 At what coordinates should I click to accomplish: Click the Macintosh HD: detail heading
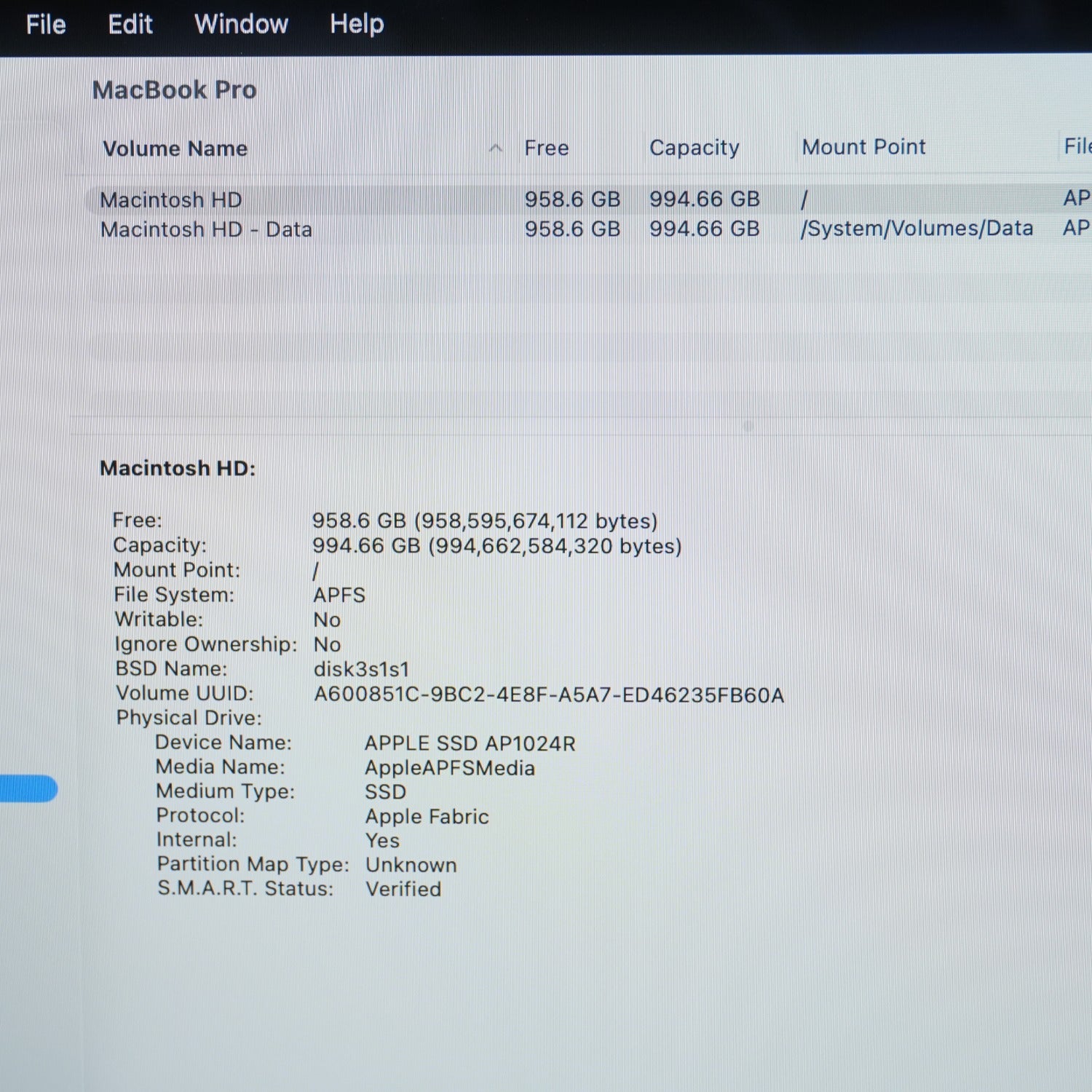[178, 468]
